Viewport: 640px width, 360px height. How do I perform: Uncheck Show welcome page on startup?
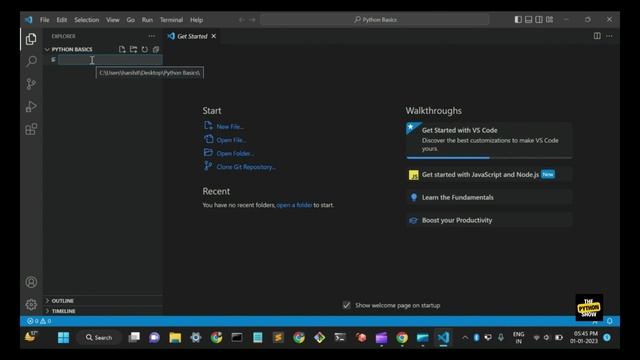[347, 305]
